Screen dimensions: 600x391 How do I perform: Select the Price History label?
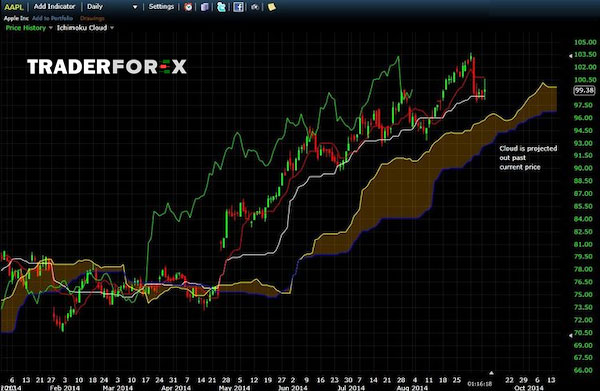click(x=26, y=28)
